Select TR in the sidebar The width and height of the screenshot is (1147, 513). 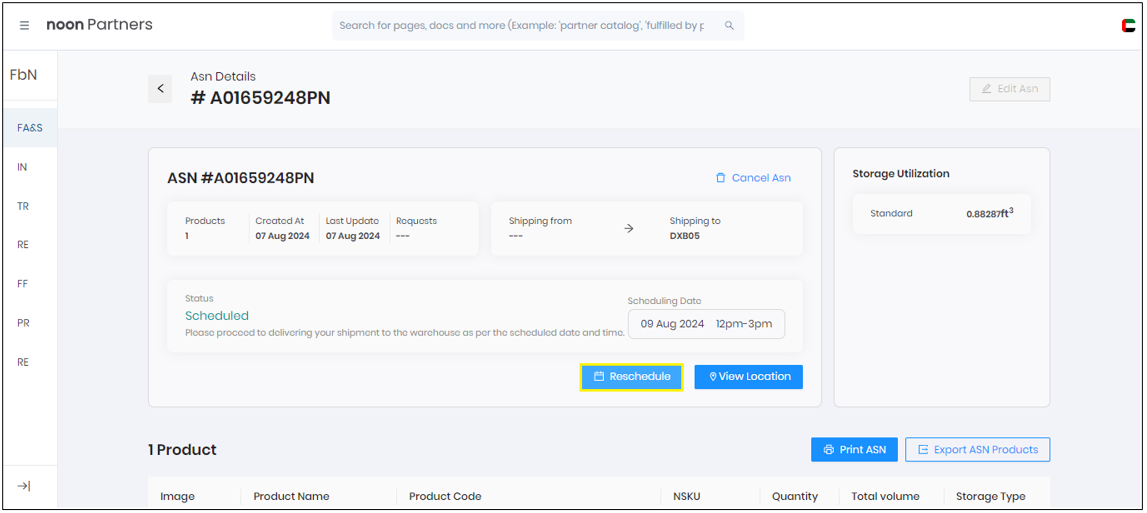tap(23, 206)
